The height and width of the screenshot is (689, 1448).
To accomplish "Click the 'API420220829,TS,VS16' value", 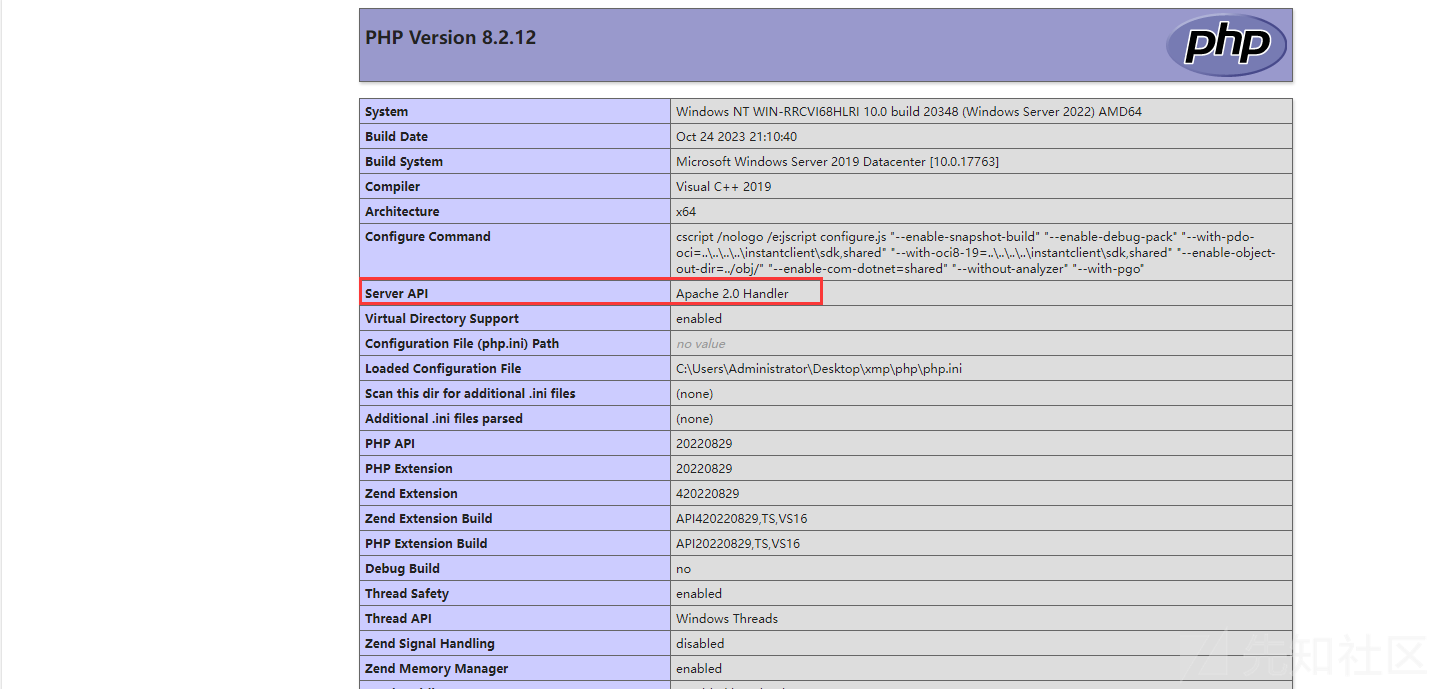I will pyautogui.click(x=742, y=519).
